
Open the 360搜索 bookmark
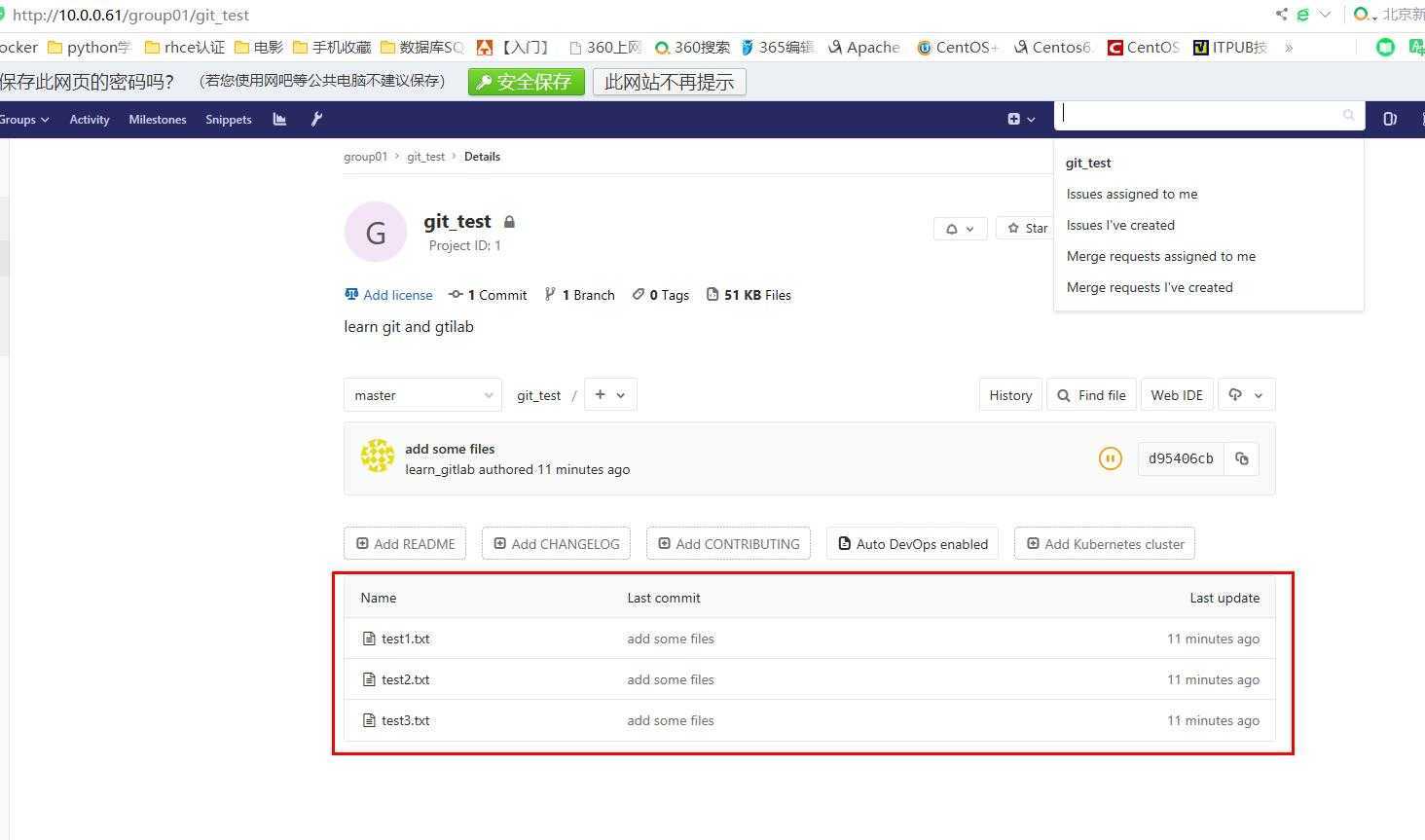(x=692, y=47)
